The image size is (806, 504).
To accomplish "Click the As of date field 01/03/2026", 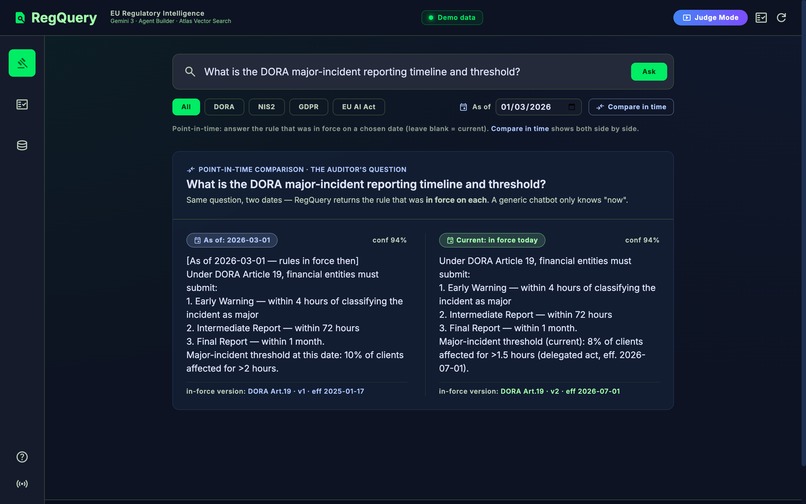I will (x=538, y=107).
